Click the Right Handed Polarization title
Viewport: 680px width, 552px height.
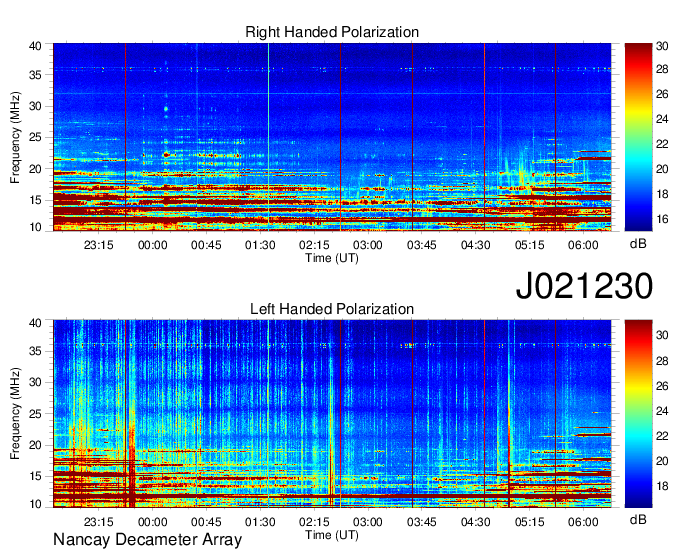(x=332, y=32)
